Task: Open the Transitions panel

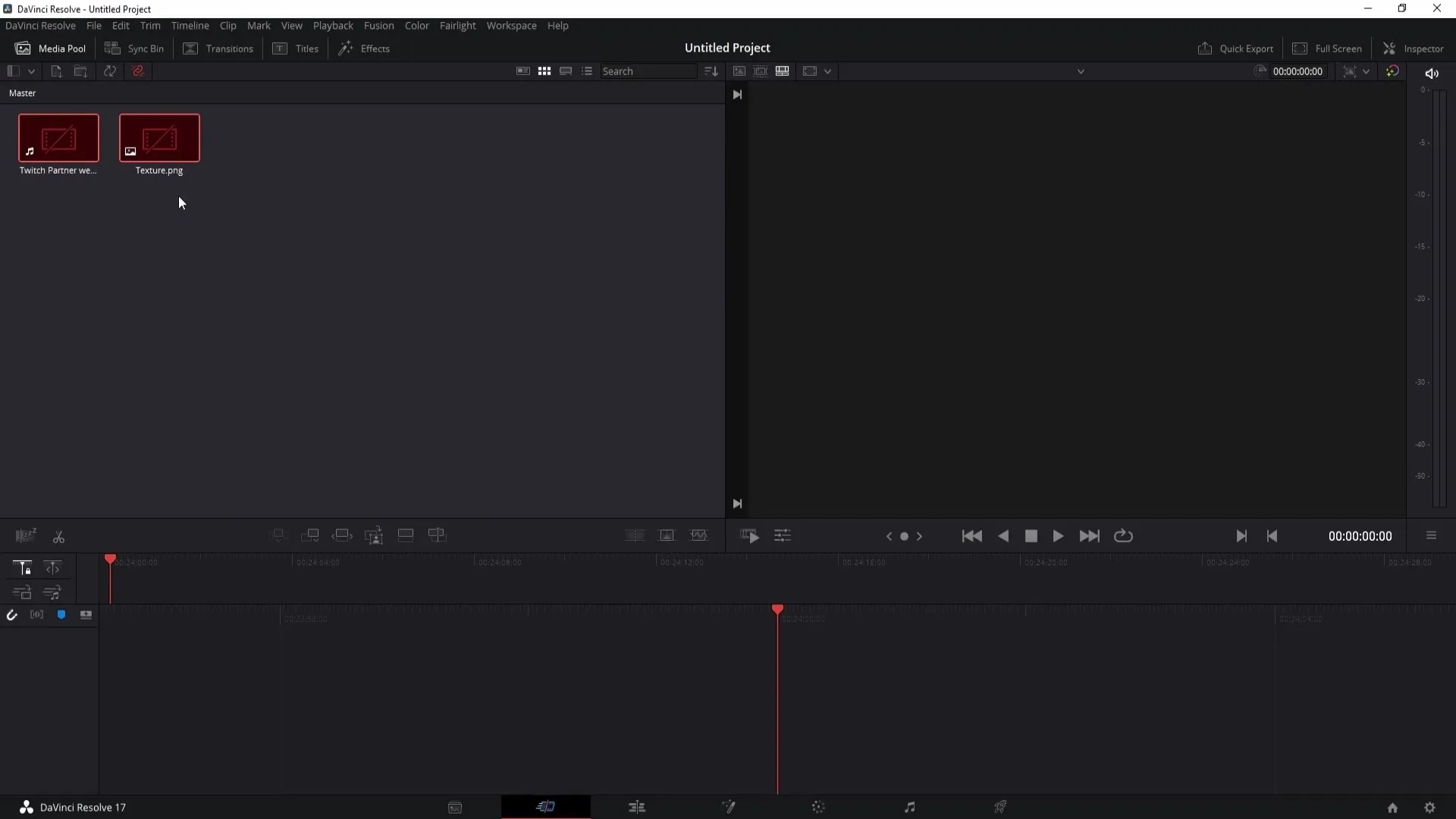Action: (219, 48)
